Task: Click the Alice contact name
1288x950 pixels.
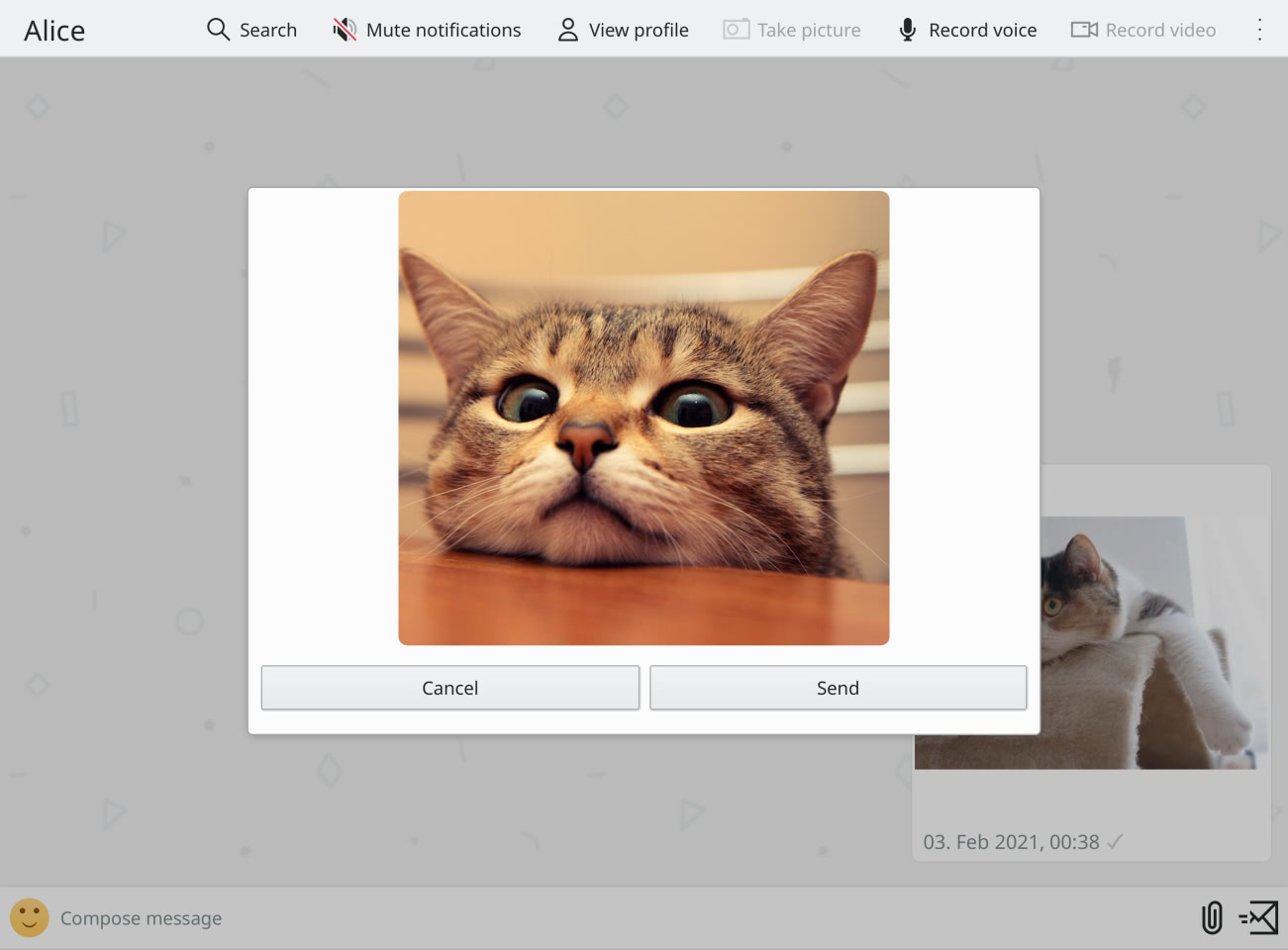Action: click(x=54, y=31)
